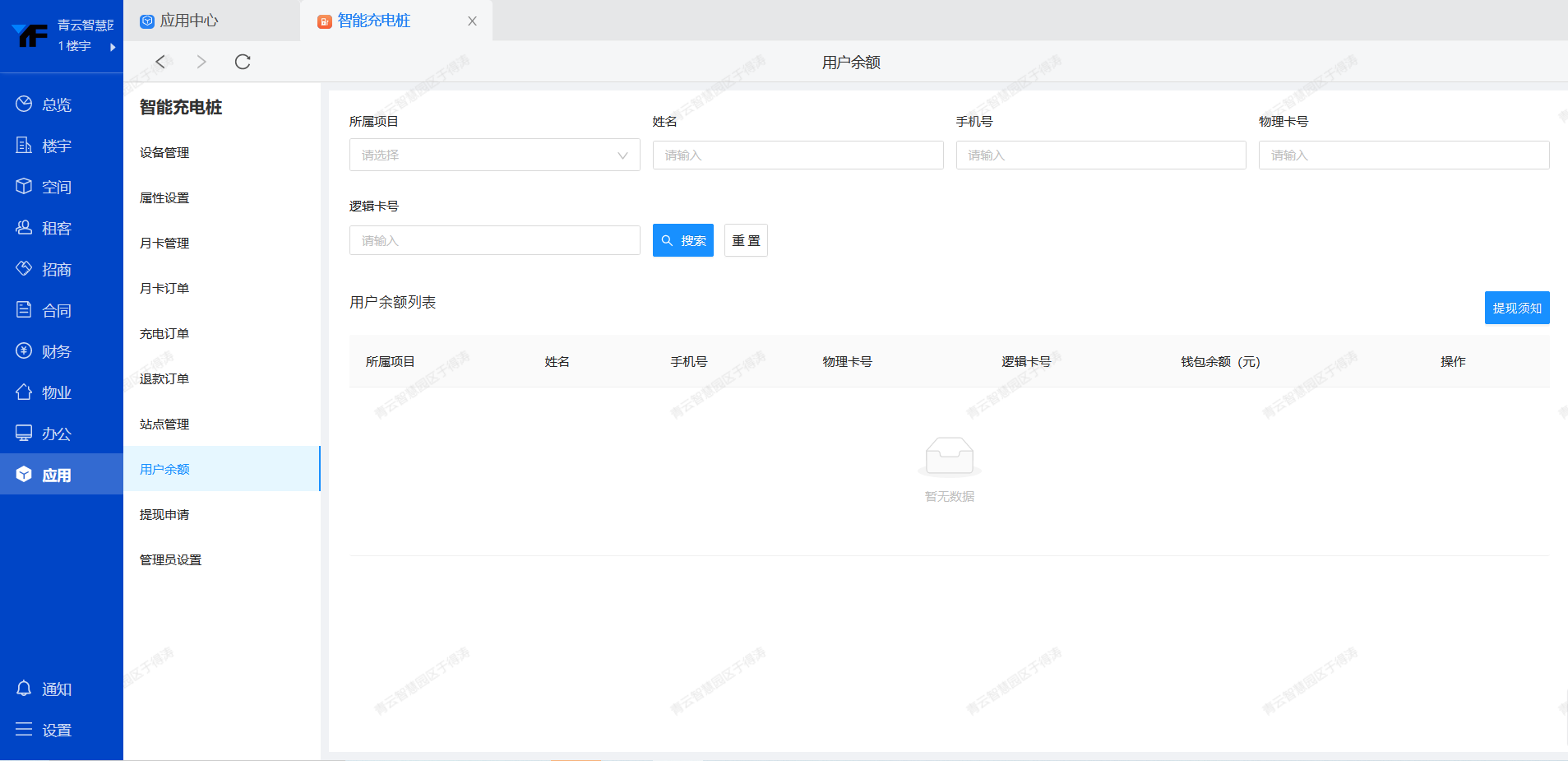Open the 提现须知 withdrawal notice button

click(1516, 308)
